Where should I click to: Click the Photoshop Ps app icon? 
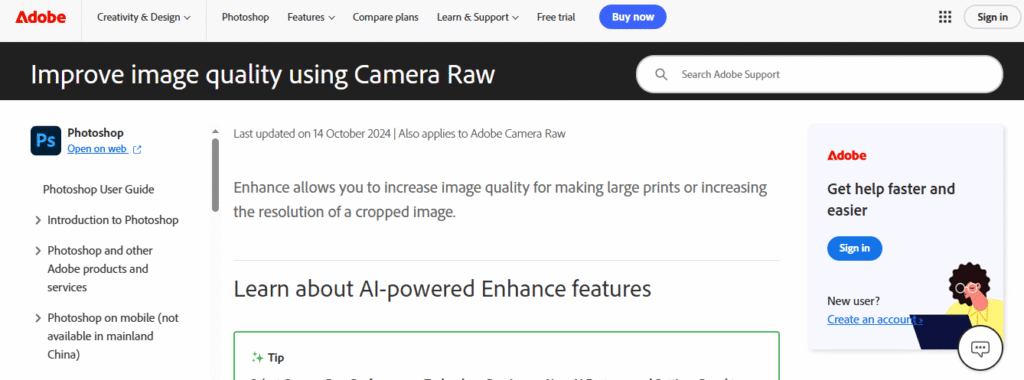click(46, 140)
